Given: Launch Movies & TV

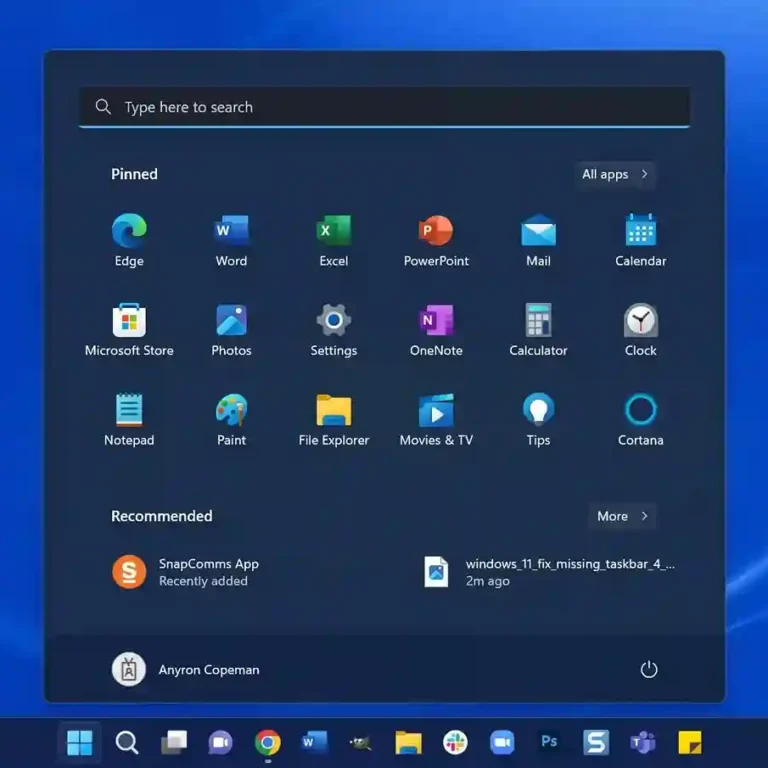Looking at the screenshot, I should 436,419.
